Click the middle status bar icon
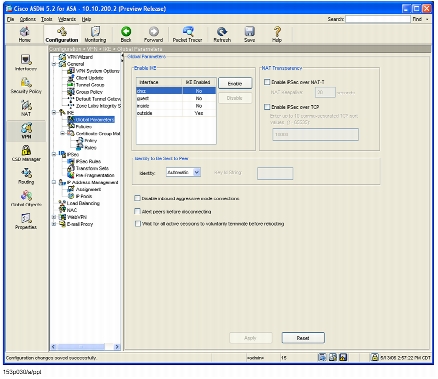 (333, 357)
